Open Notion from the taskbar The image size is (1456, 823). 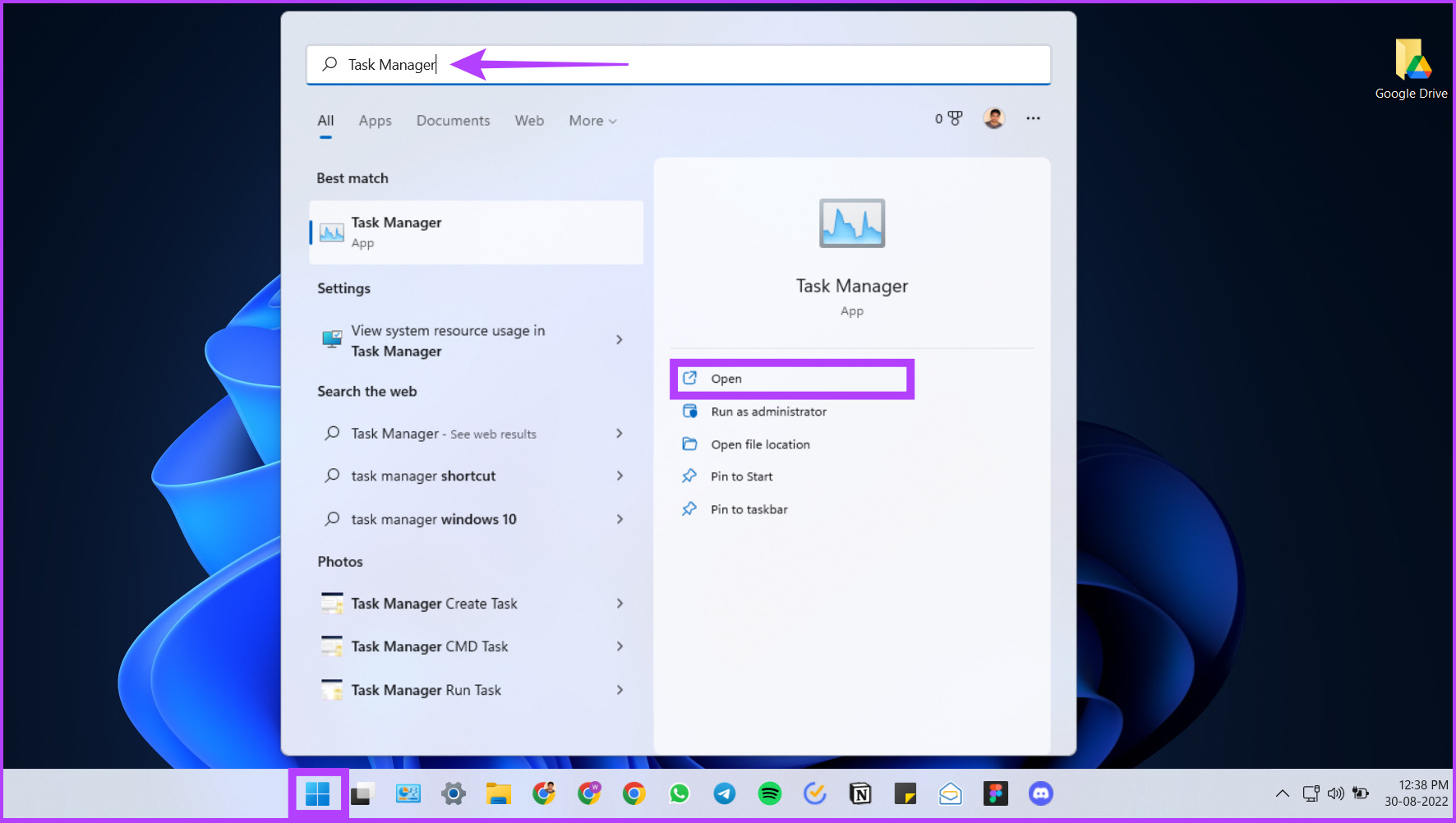(860, 793)
